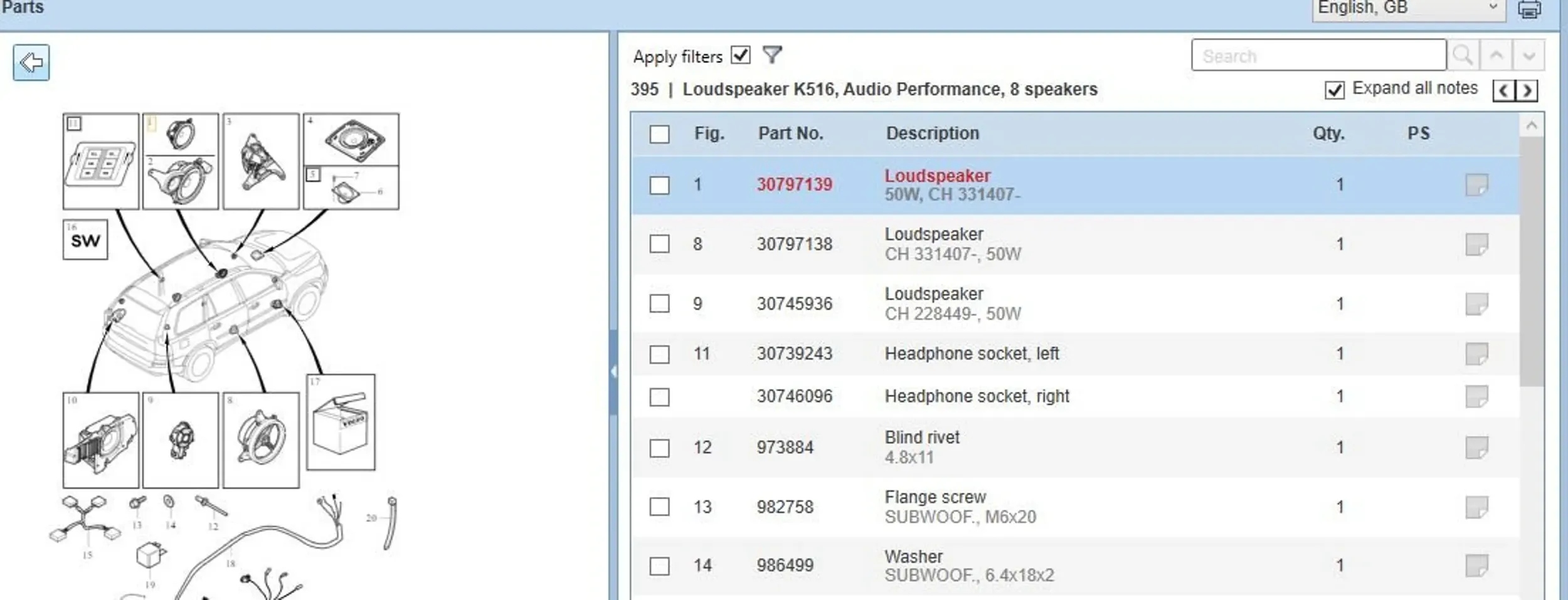Viewport: 1568px width, 600px height.
Task: Click diagram thumbnail 4 square speaker
Action: [351, 139]
